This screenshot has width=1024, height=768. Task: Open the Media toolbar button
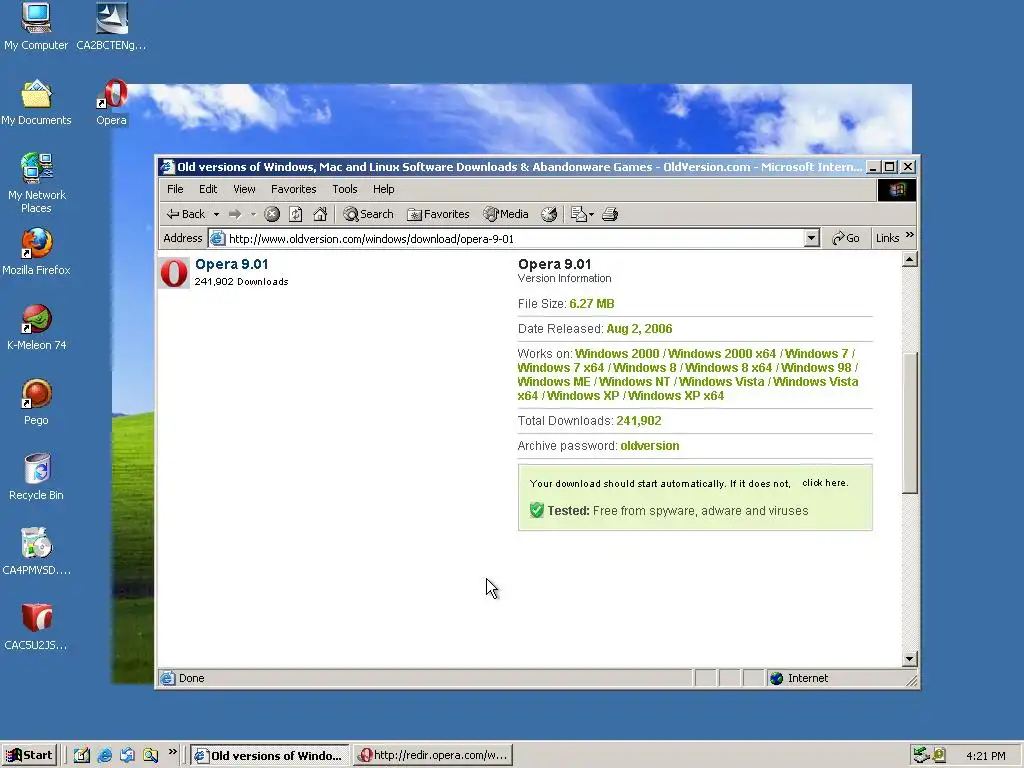pos(505,214)
